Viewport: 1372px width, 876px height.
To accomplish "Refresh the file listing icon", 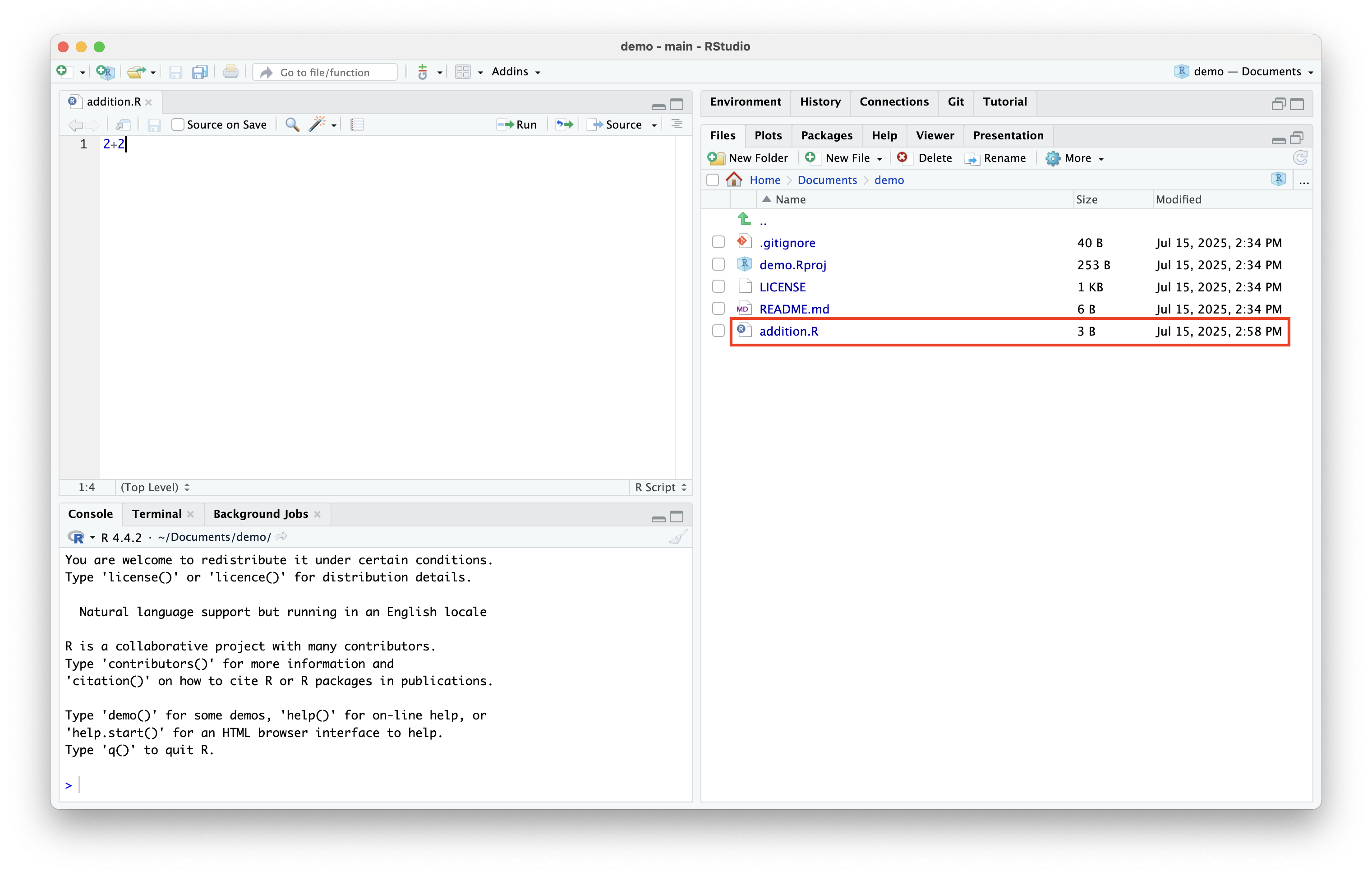I will [1300, 158].
